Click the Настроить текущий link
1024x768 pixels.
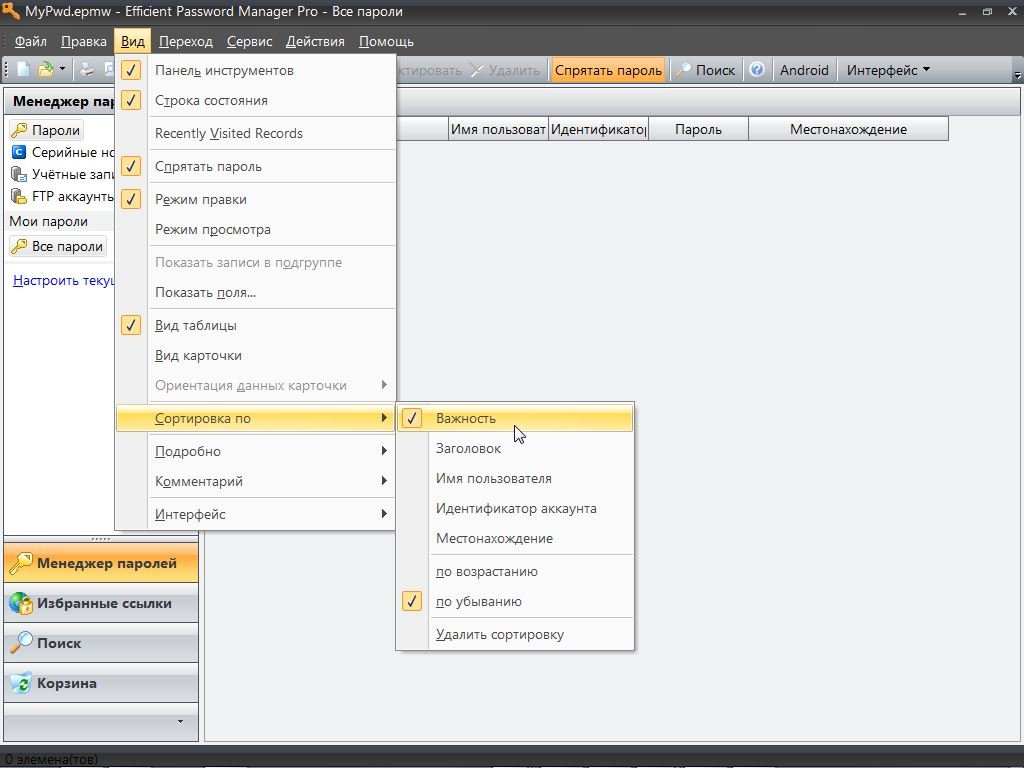(x=63, y=280)
